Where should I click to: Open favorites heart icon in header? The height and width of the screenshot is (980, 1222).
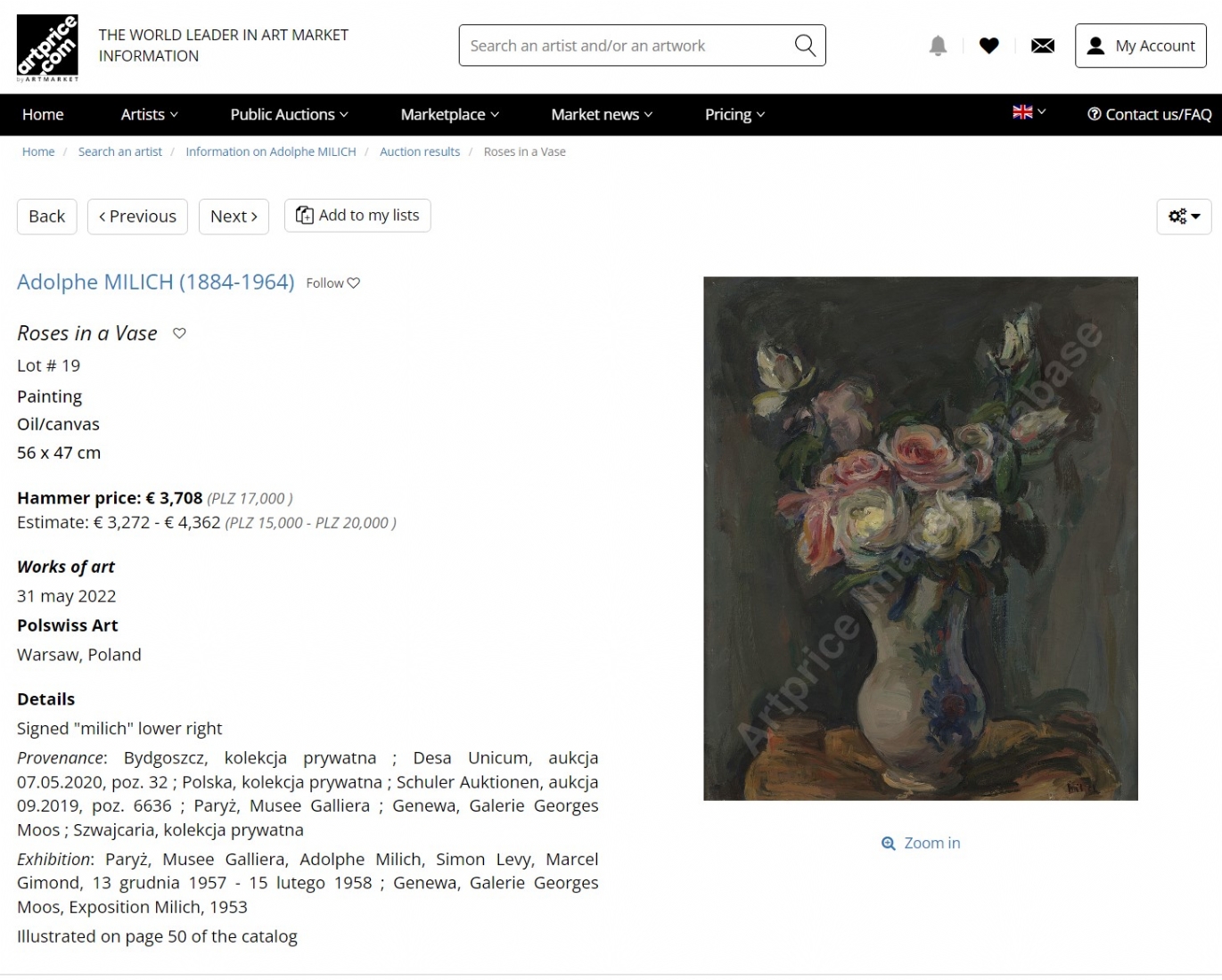(x=988, y=45)
